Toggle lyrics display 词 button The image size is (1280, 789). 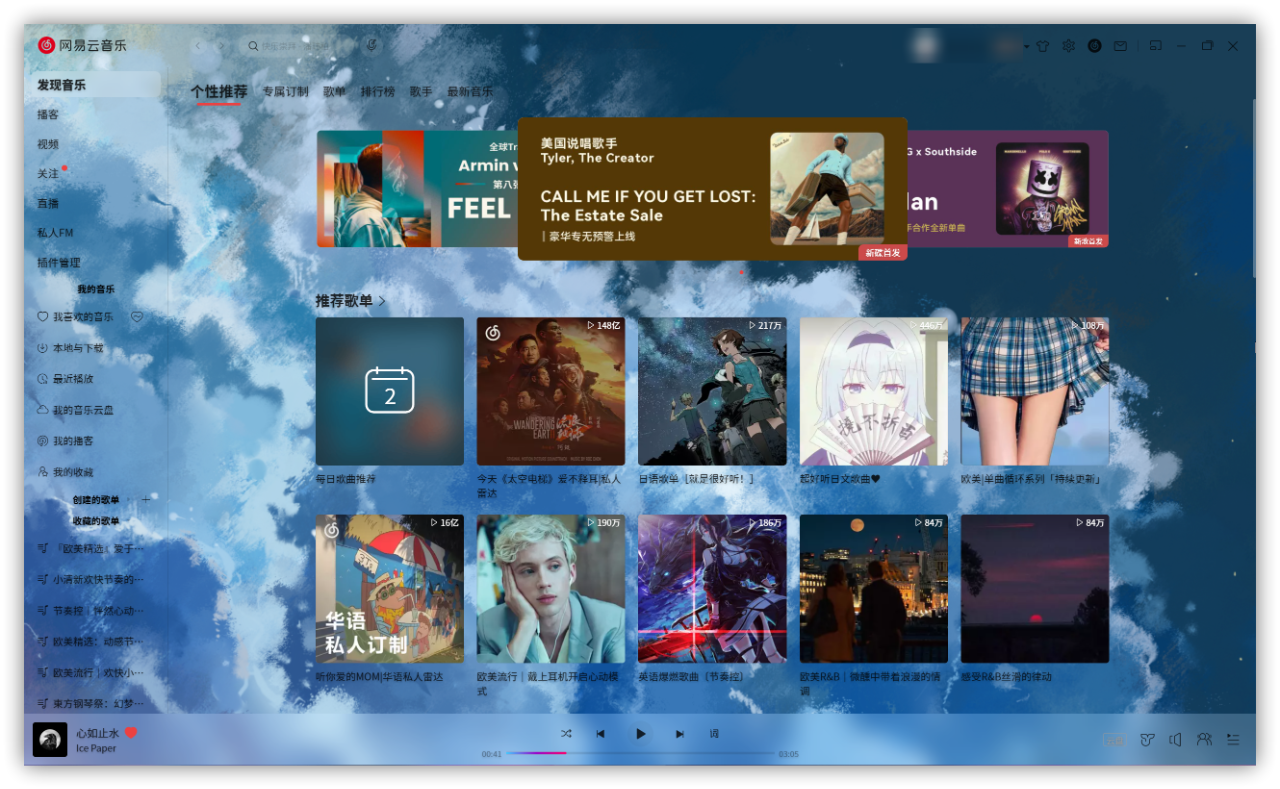point(714,733)
